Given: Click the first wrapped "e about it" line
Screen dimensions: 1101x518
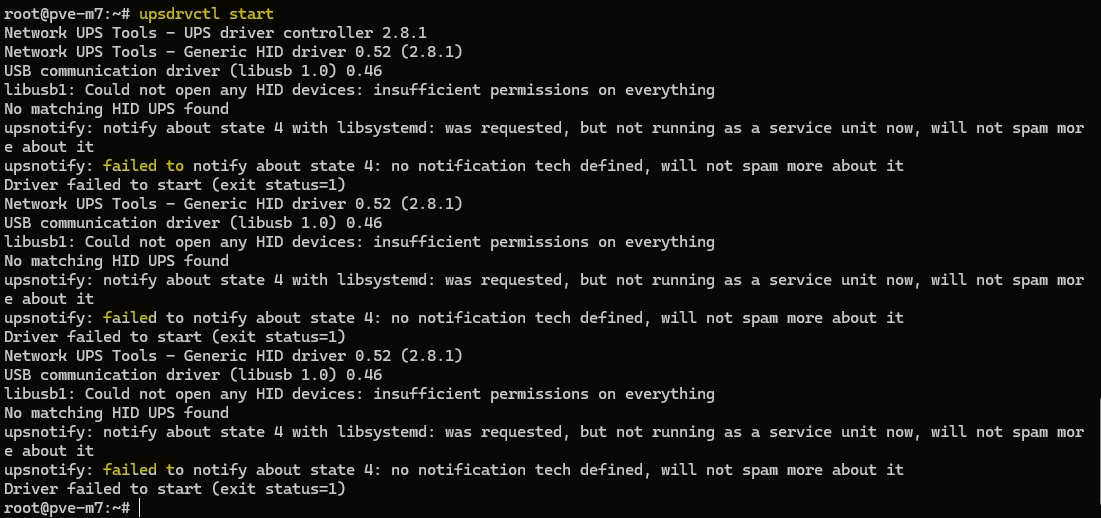Looking at the screenshot, I should click(x=49, y=147).
